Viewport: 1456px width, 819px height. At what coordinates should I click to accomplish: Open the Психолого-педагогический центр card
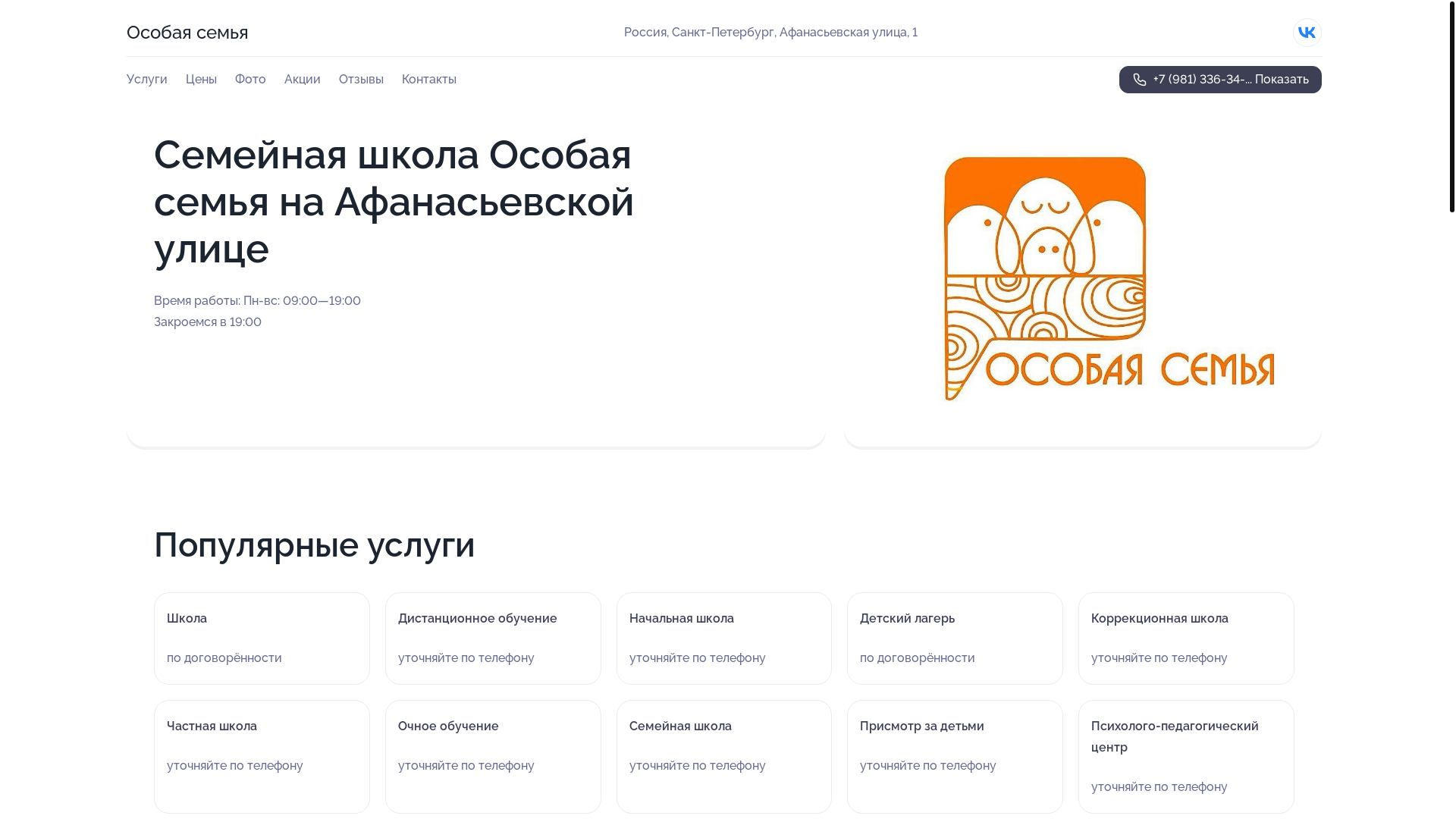tap(1186, 757)
